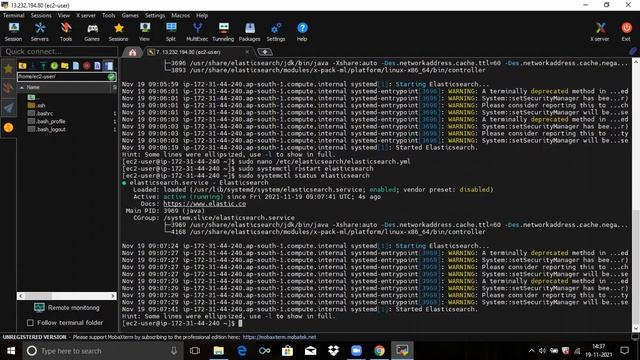Open the Tools sidebar tab

[8, 88]
